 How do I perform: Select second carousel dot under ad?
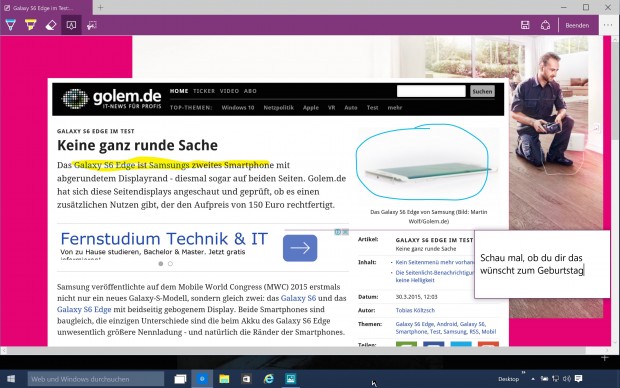(170, 263)
